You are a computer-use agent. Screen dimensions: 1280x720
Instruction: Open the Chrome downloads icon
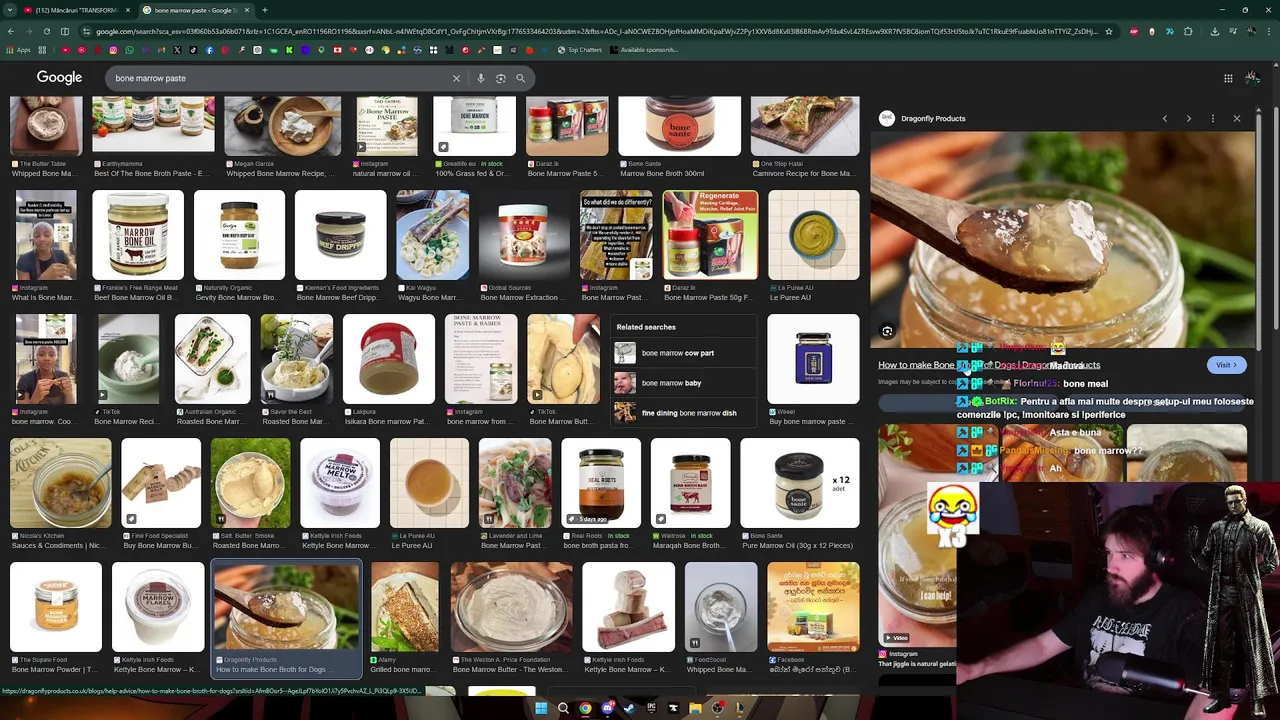pyautogui.click(x=1214, y=31)
